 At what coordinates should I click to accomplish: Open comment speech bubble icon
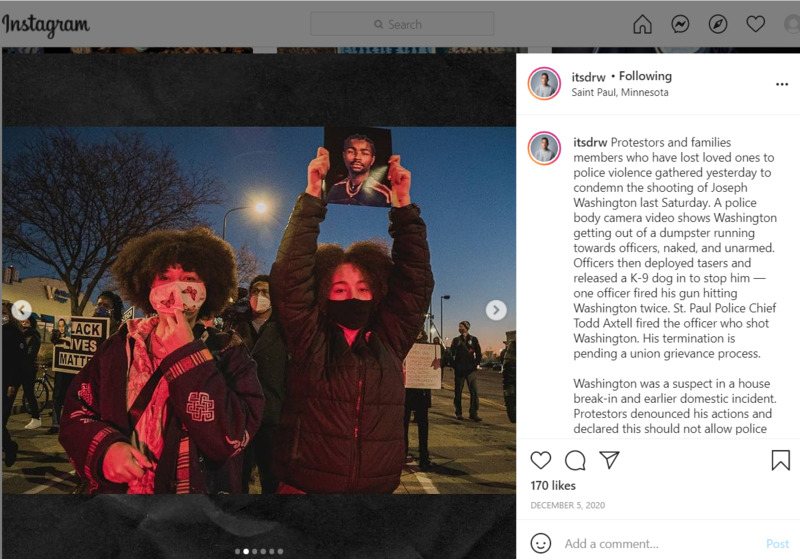point(575,460)
